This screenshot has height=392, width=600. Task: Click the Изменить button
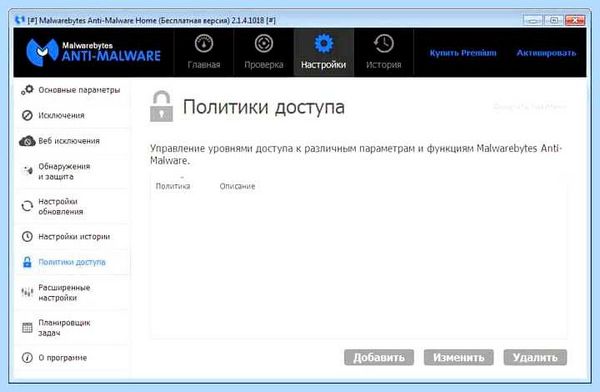pyautogui.click(x=458, y=358)
